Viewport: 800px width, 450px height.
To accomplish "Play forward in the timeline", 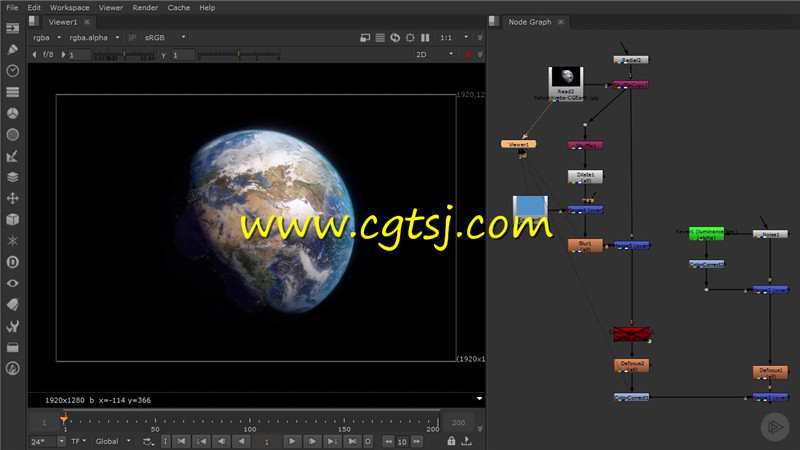I will point(292,441).
